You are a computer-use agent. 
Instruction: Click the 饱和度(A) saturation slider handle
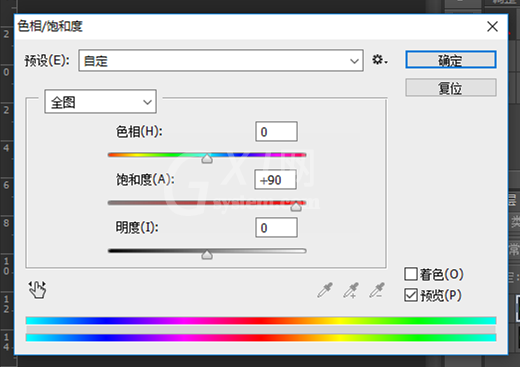(296, 207)
